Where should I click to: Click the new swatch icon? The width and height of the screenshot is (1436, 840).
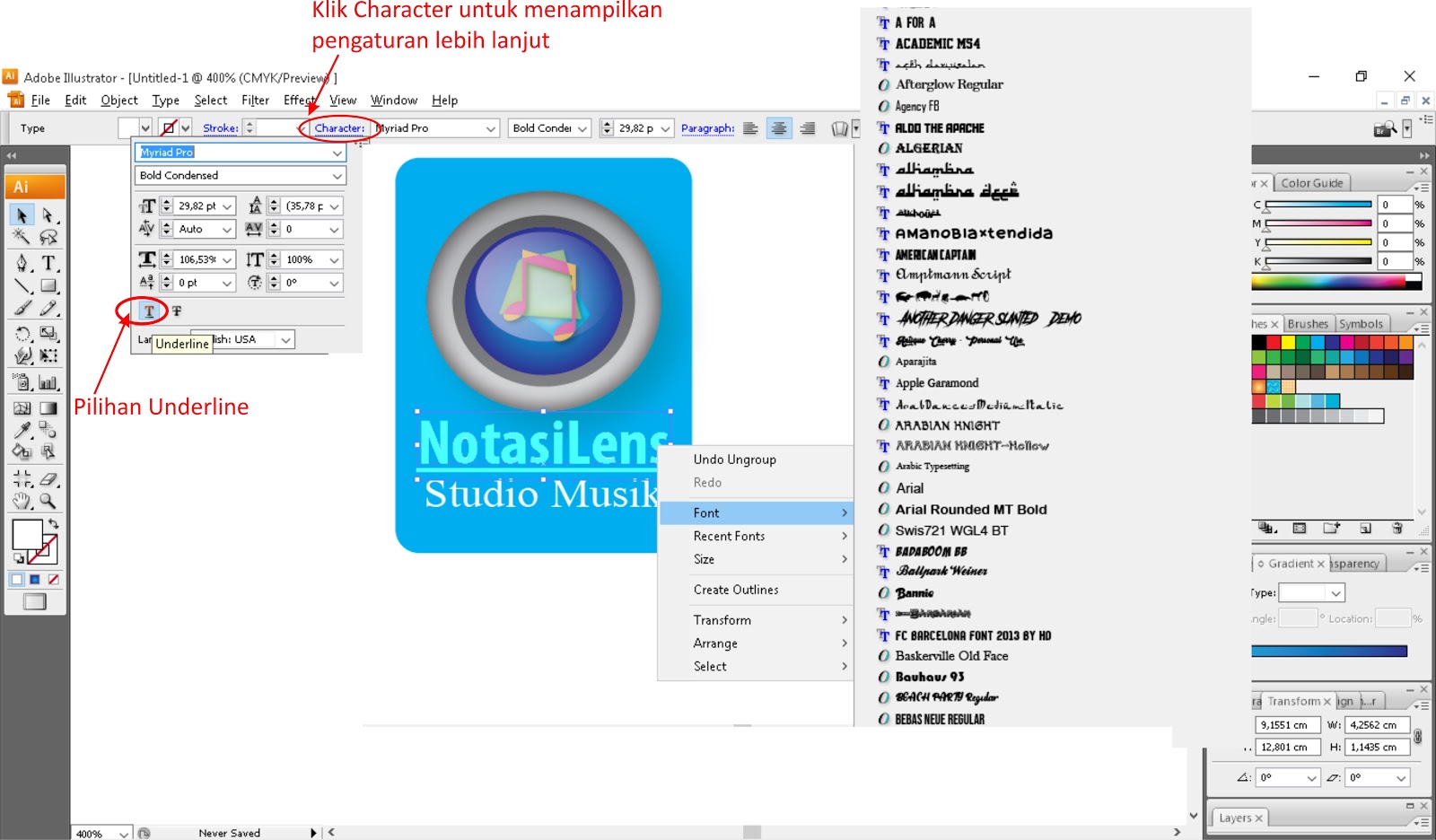(1365, 529)
